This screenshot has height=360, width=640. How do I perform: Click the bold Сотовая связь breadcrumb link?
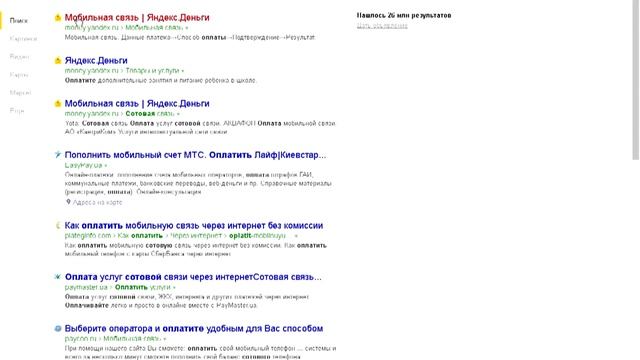[150, 114]
